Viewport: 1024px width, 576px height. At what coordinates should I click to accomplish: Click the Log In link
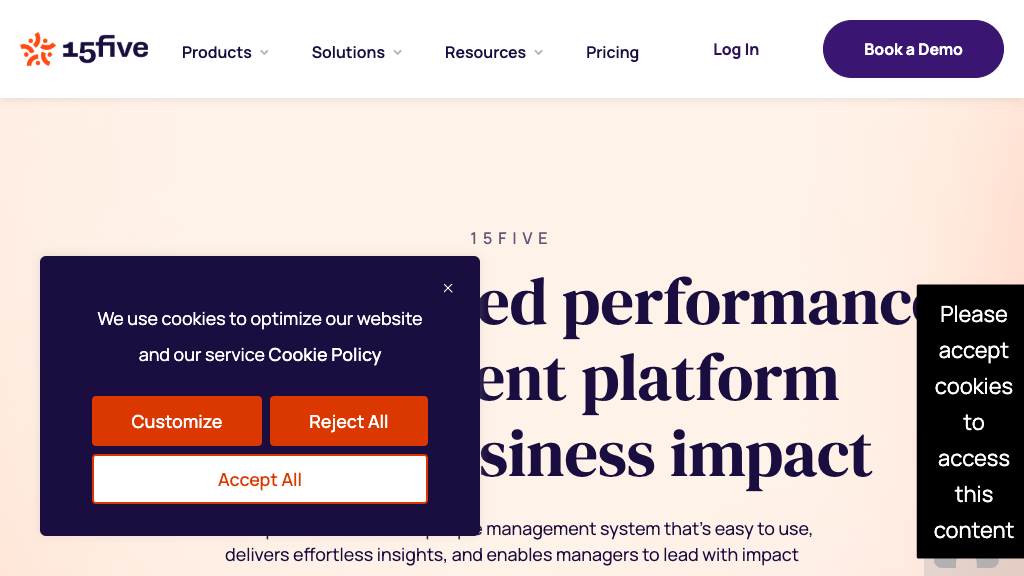736,49
